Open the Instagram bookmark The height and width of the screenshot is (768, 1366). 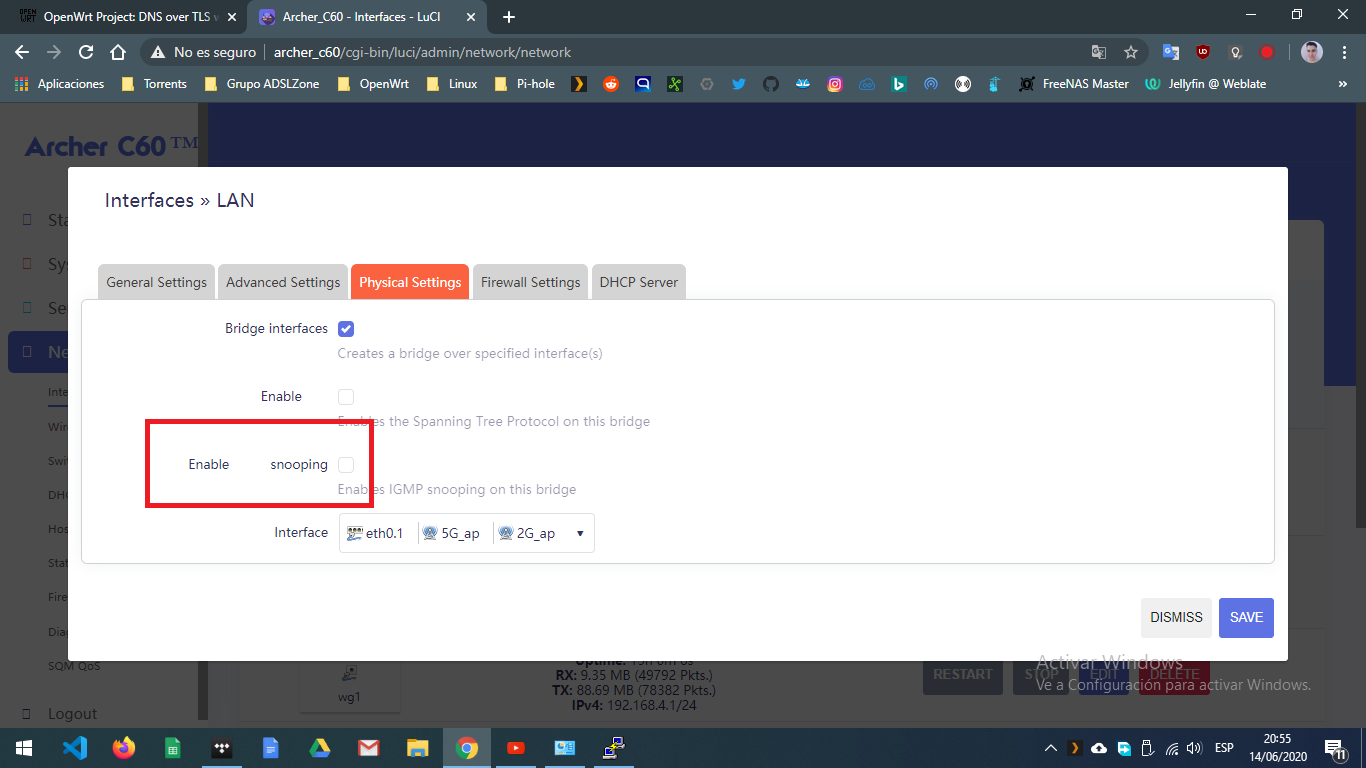[x=834, y=84]
